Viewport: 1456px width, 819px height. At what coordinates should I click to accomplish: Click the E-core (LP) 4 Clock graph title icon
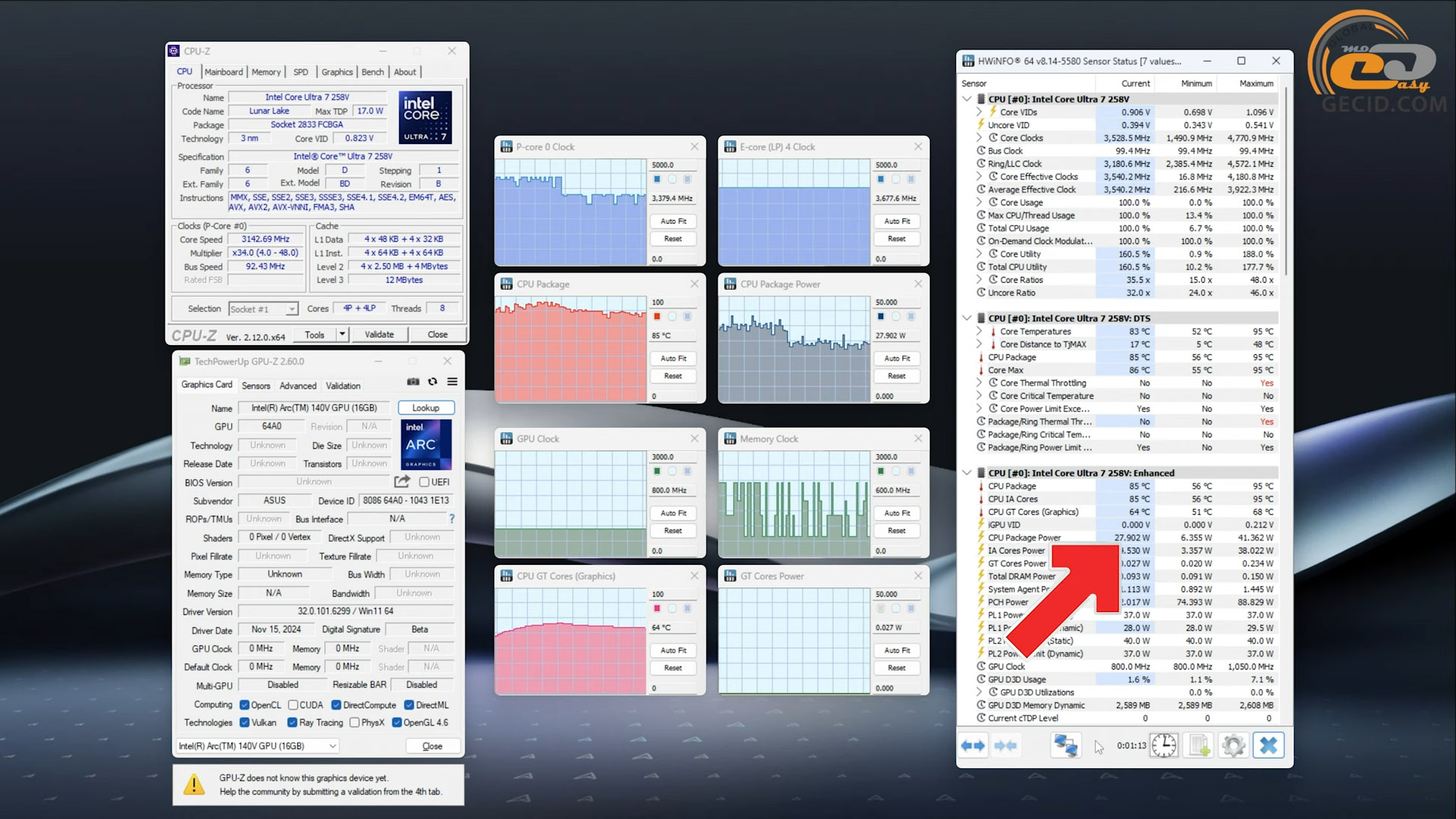click(730, 146)
